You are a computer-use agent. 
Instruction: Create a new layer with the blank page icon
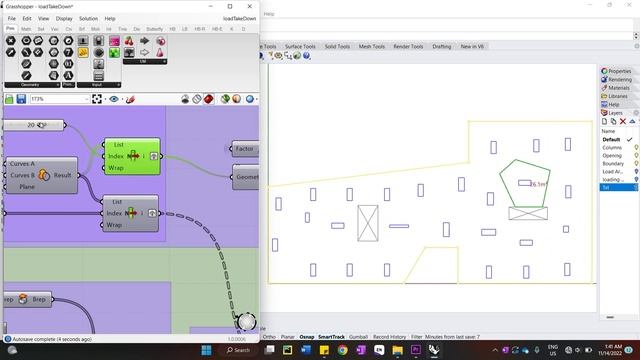(604, 122)
